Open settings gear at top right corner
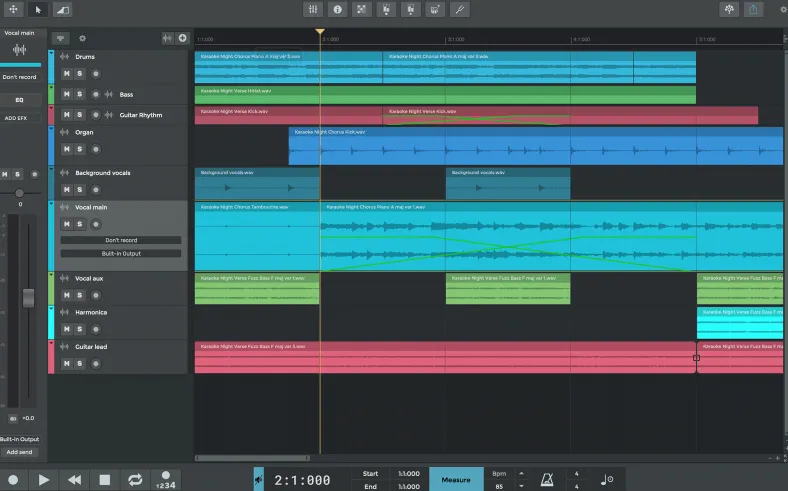 pos(784,10)
